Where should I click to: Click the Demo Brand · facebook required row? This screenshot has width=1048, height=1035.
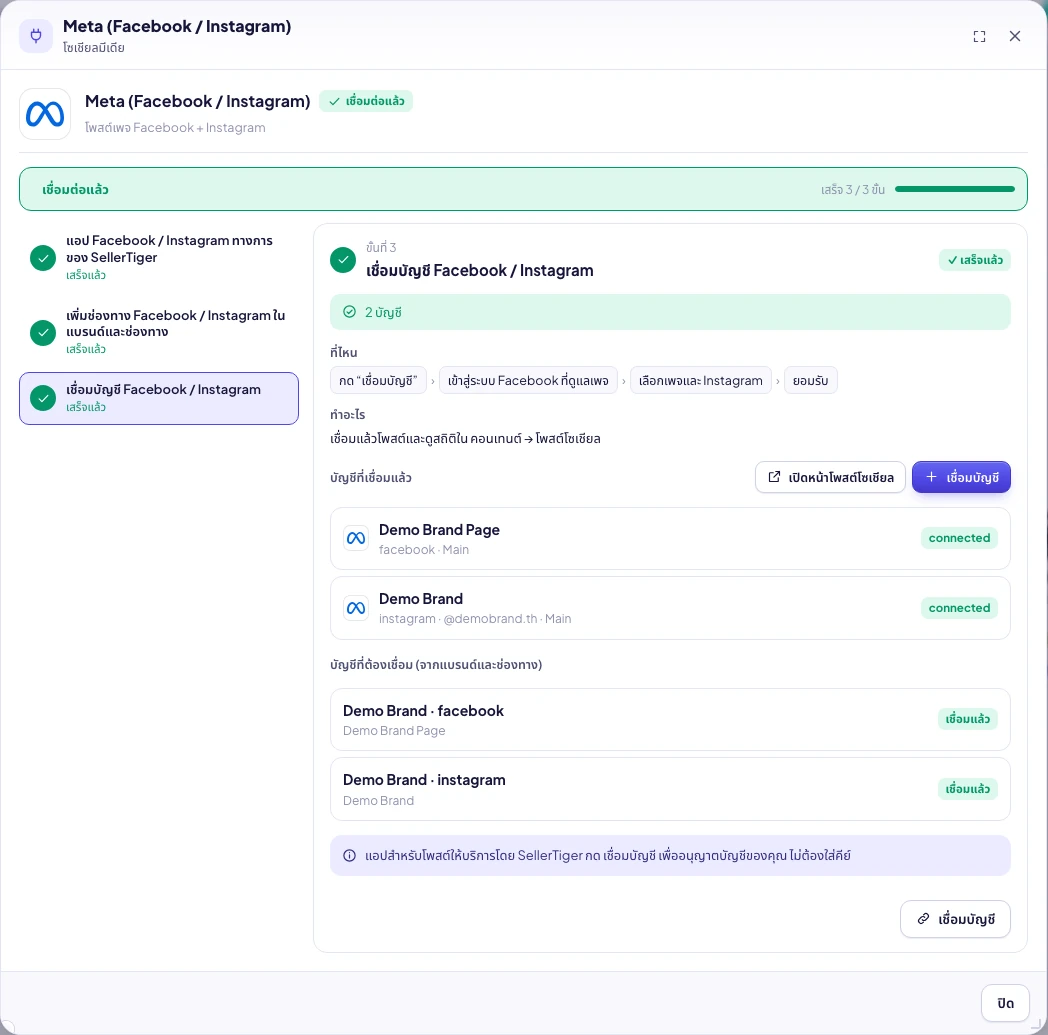click(670, 720)
